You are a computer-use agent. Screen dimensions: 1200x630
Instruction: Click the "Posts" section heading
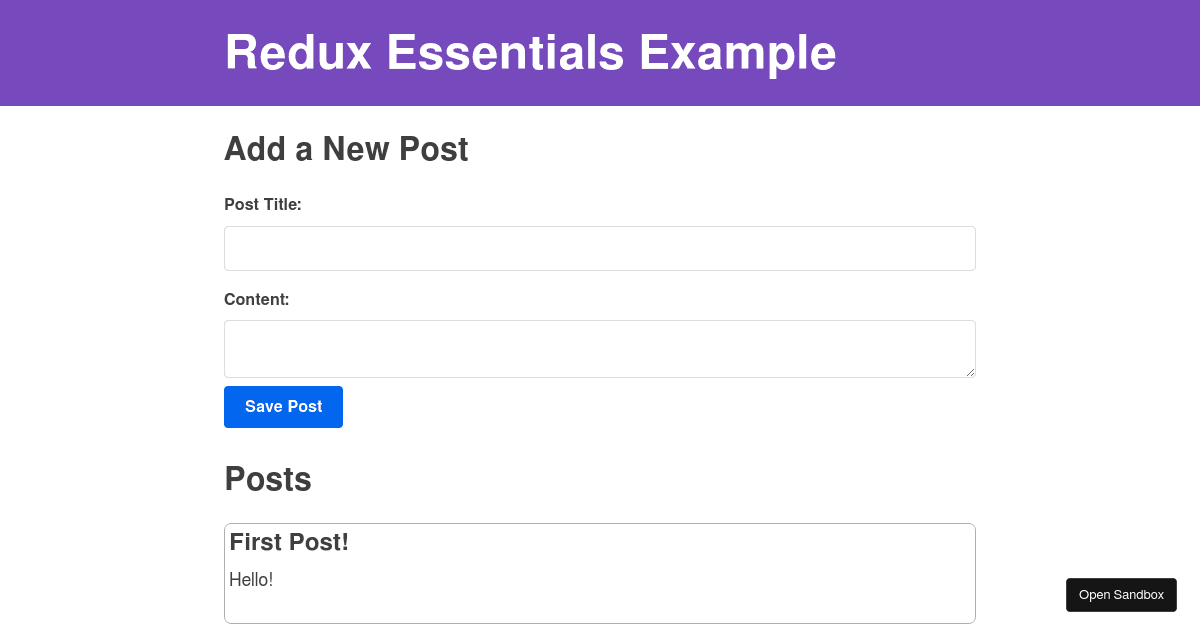click(x=267, y=479)
